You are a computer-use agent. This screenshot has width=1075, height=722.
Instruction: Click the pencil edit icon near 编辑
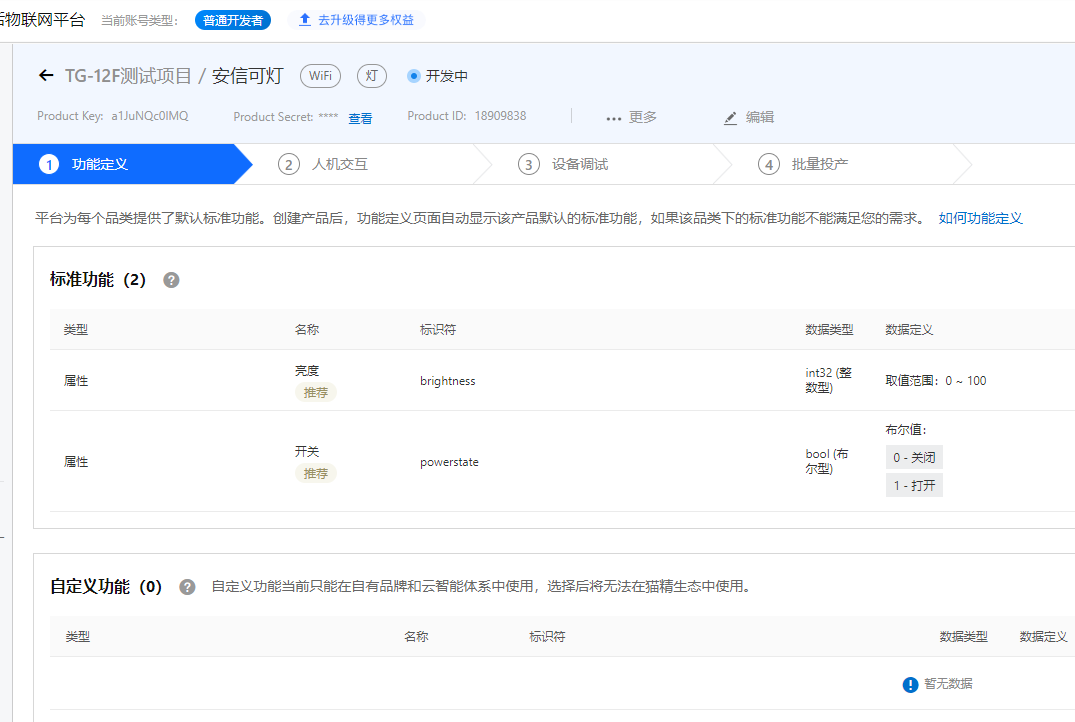pos(731,118)
